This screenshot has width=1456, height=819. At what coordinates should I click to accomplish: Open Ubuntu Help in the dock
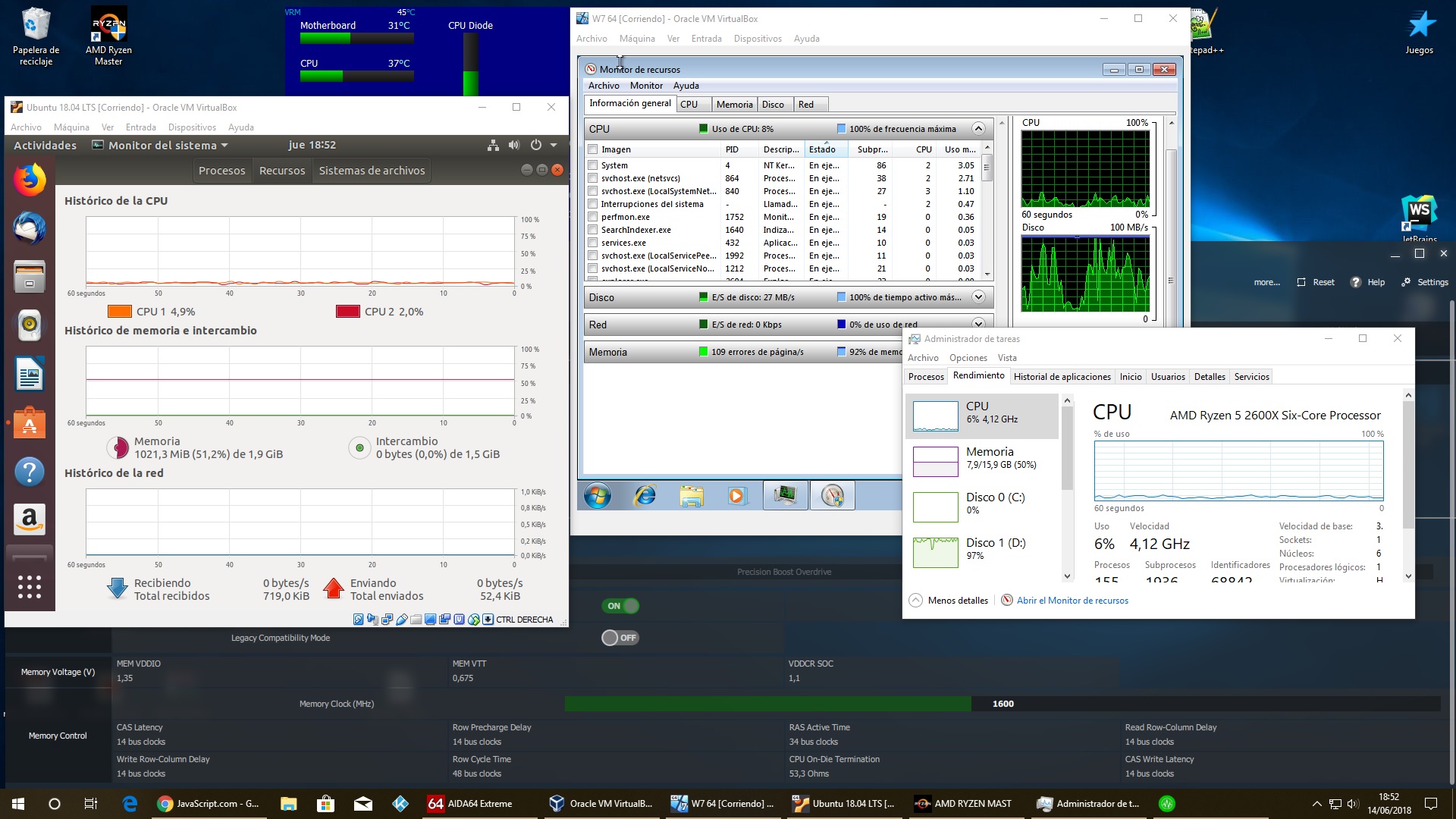click(30, 472)
